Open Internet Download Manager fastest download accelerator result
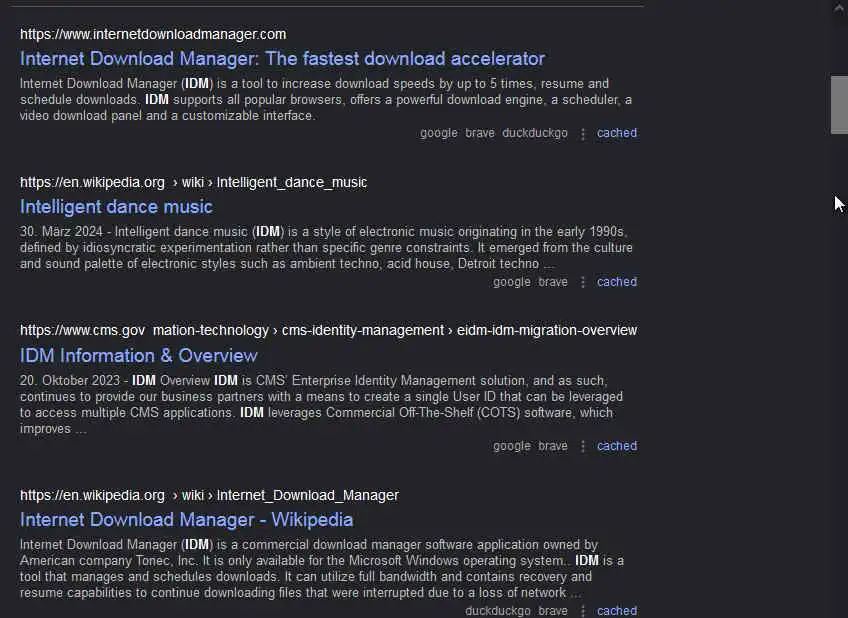The width and height of the screenshot is (848, 618). (282, 58)
